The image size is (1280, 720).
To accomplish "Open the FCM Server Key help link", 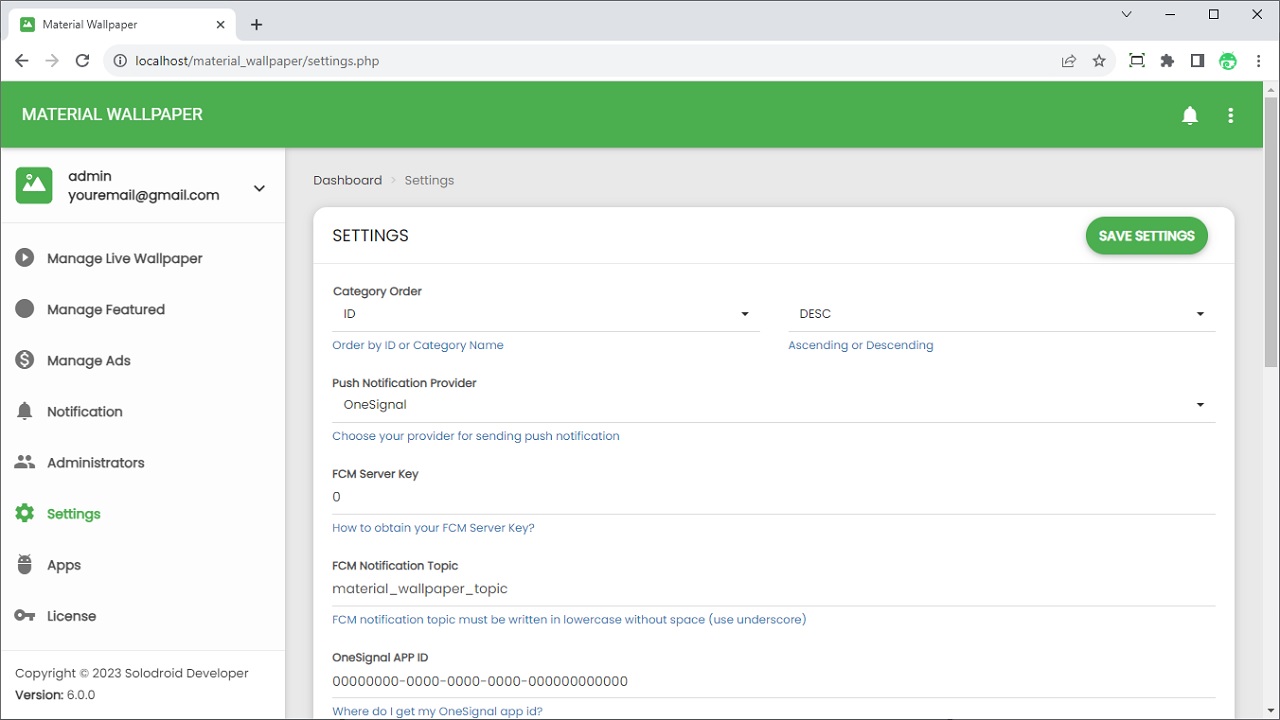I will tap(433, 528).
